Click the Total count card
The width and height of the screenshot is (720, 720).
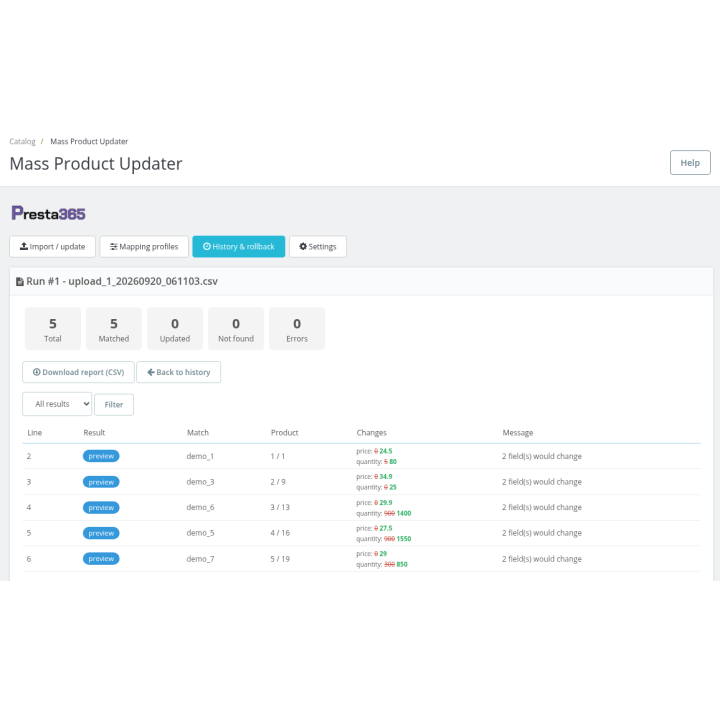pos(53,329)
